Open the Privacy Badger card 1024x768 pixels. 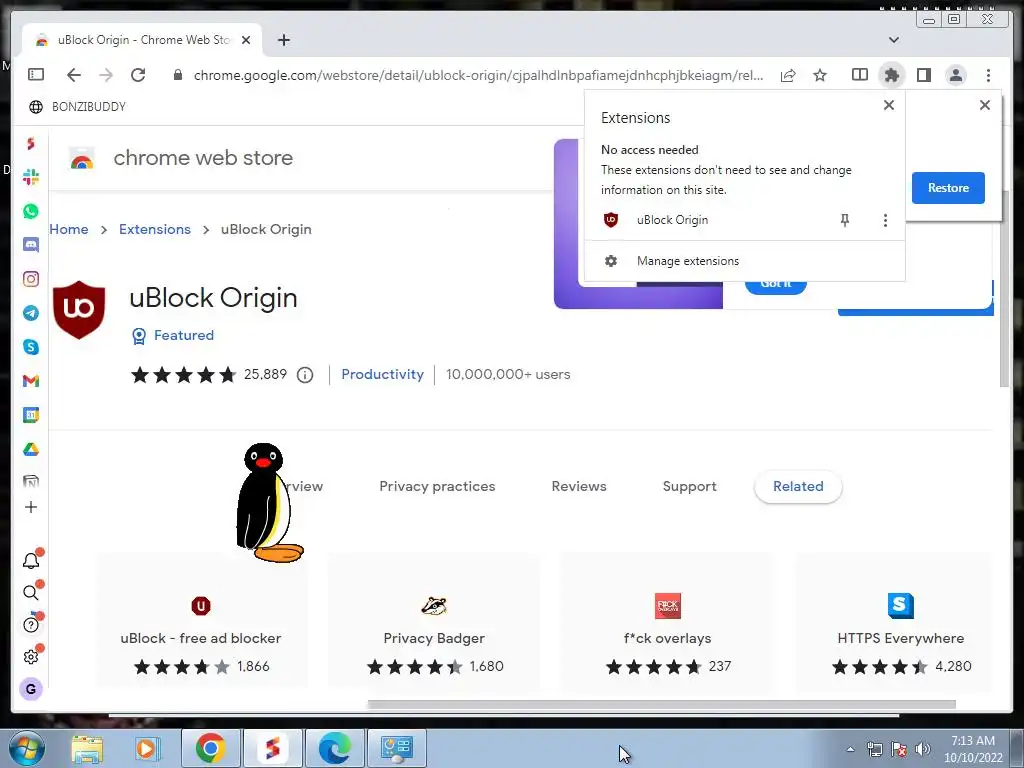[434, 620]
